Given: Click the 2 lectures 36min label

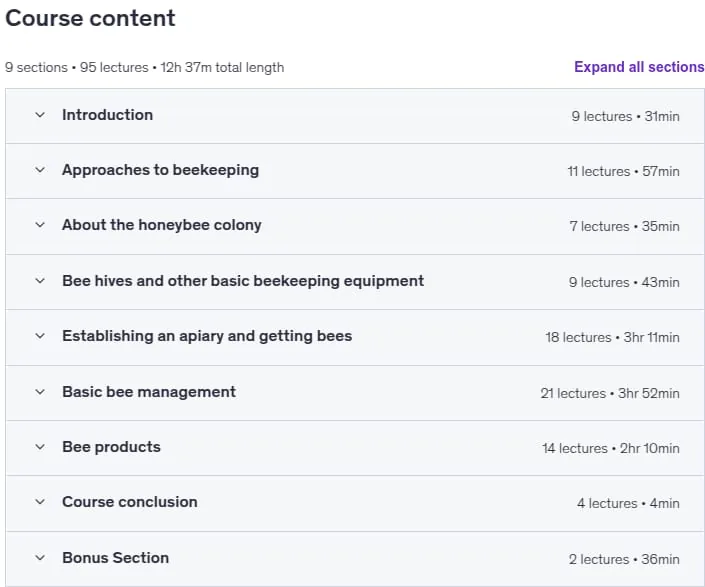Looking at the screenshot, I should [x=624, y=559].
